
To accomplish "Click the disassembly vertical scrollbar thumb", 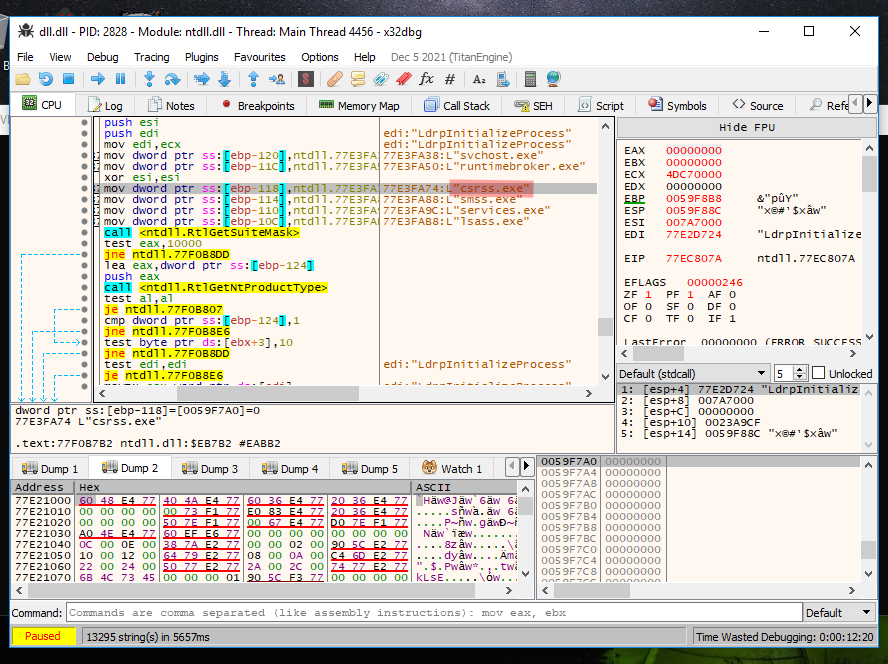I will click(605, 326).
